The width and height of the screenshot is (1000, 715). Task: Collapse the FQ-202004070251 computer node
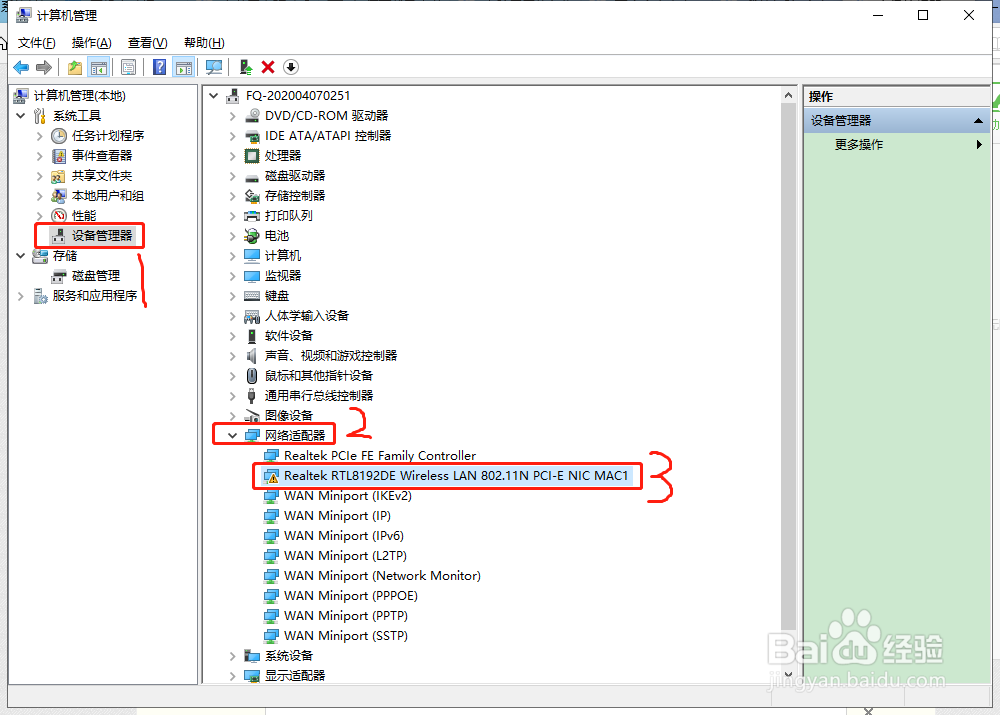pyautogui.click(x=214, y=96)
